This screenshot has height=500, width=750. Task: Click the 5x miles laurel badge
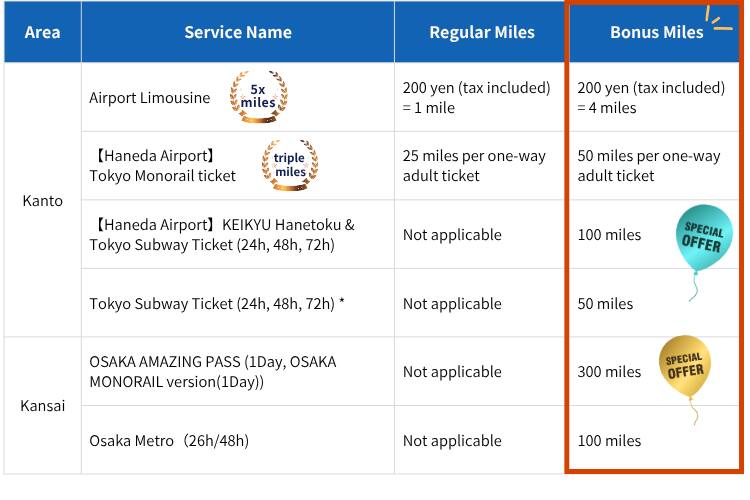pos(258,97)
